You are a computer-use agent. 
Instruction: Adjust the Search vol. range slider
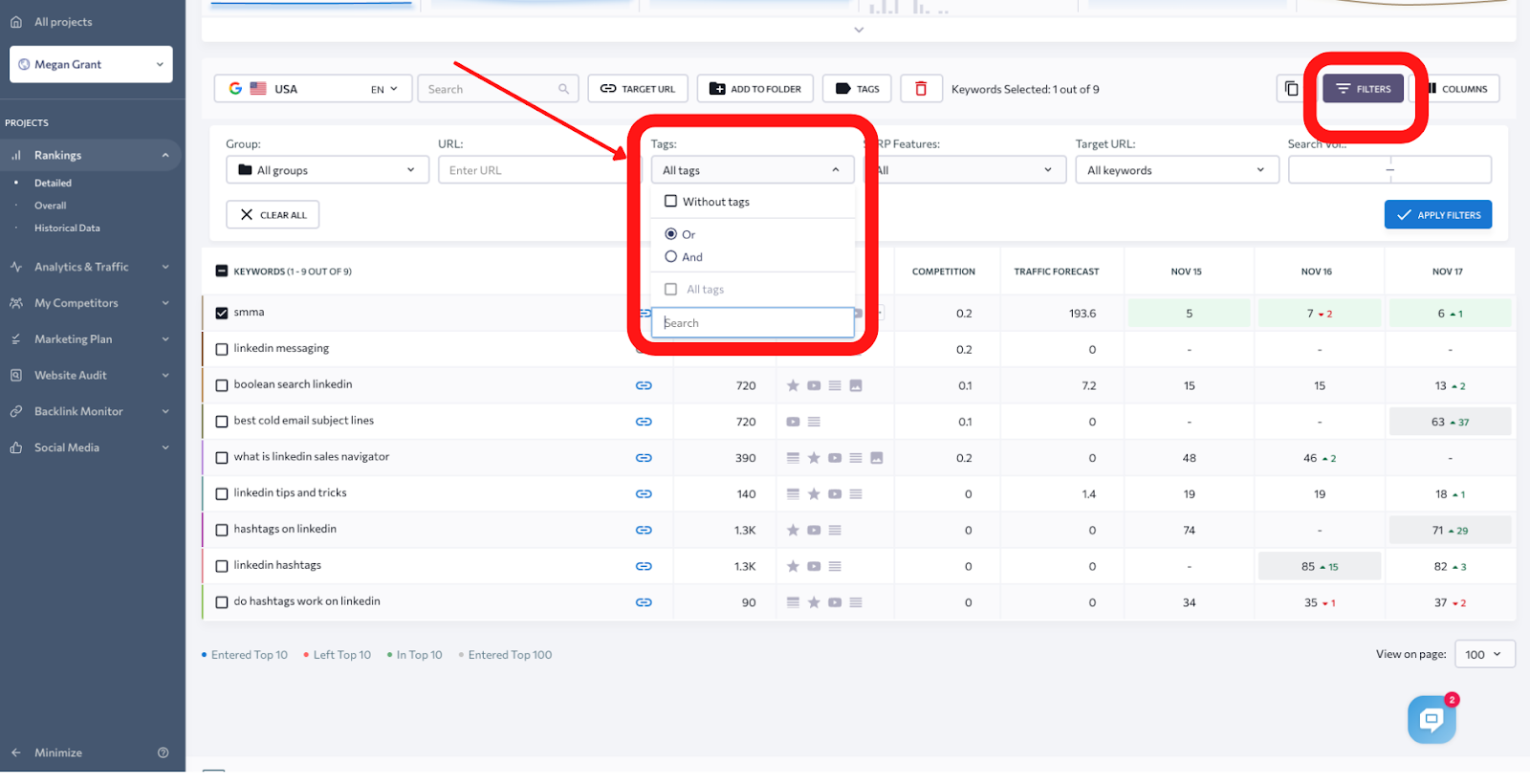tap(1389, 170)
